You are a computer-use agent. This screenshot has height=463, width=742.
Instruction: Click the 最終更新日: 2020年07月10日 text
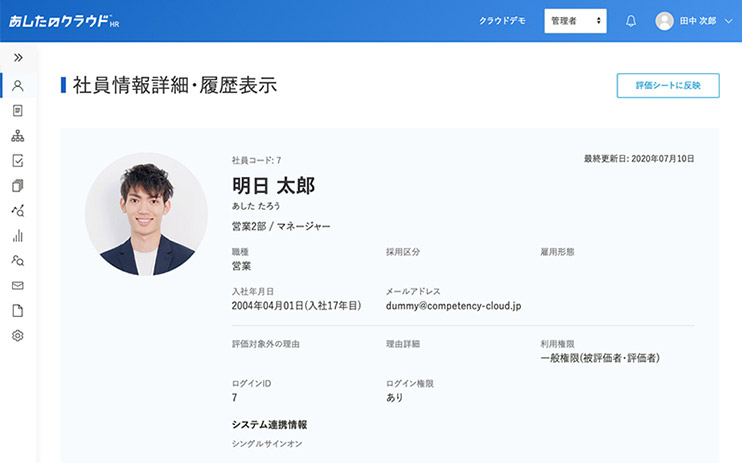pos(639,159)
